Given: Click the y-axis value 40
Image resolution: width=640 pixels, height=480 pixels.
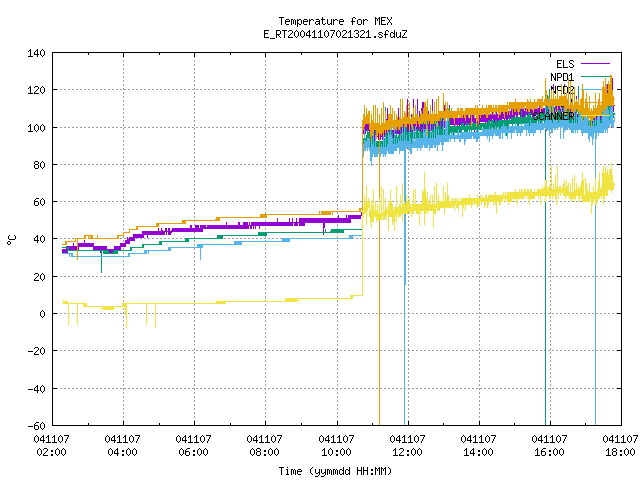Looking at the screenshot, I should [x=39, y=239].
